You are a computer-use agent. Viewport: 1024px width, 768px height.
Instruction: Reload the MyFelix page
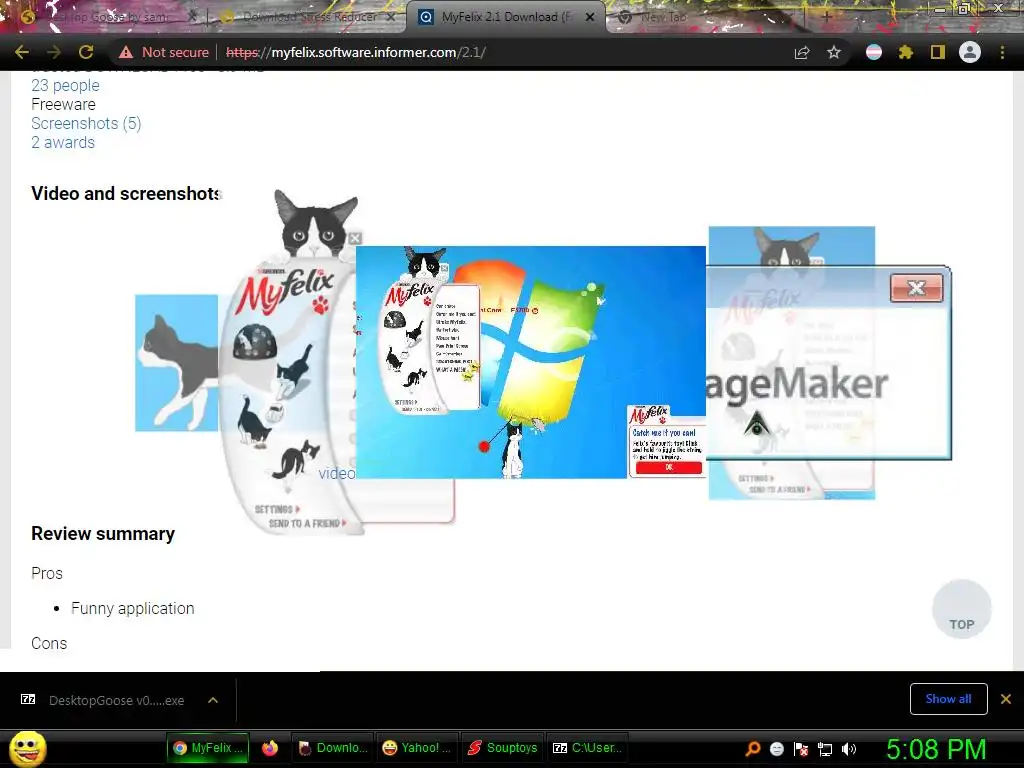[86, 52]
